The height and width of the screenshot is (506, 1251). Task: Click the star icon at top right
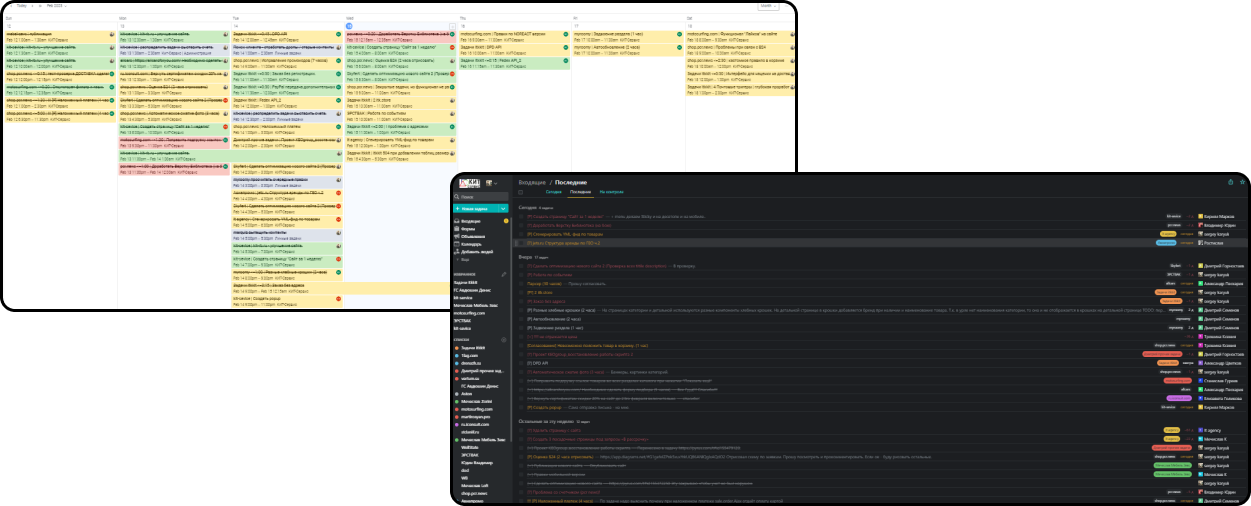point(1242,182)
